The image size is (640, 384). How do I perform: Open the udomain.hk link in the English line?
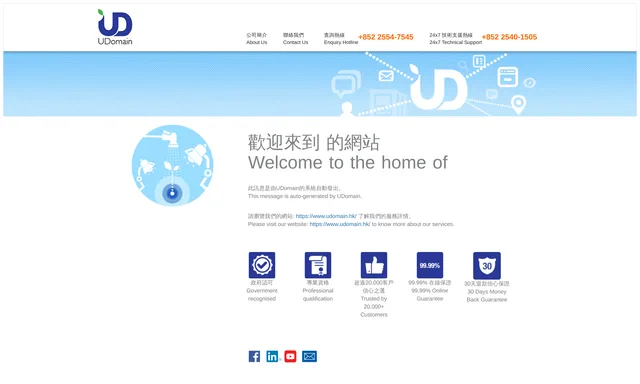(340, 224)
